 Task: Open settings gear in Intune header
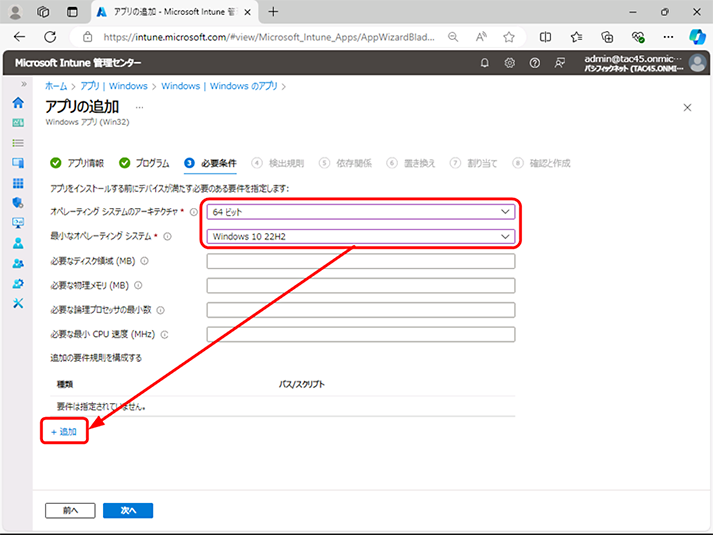point(510,63)
